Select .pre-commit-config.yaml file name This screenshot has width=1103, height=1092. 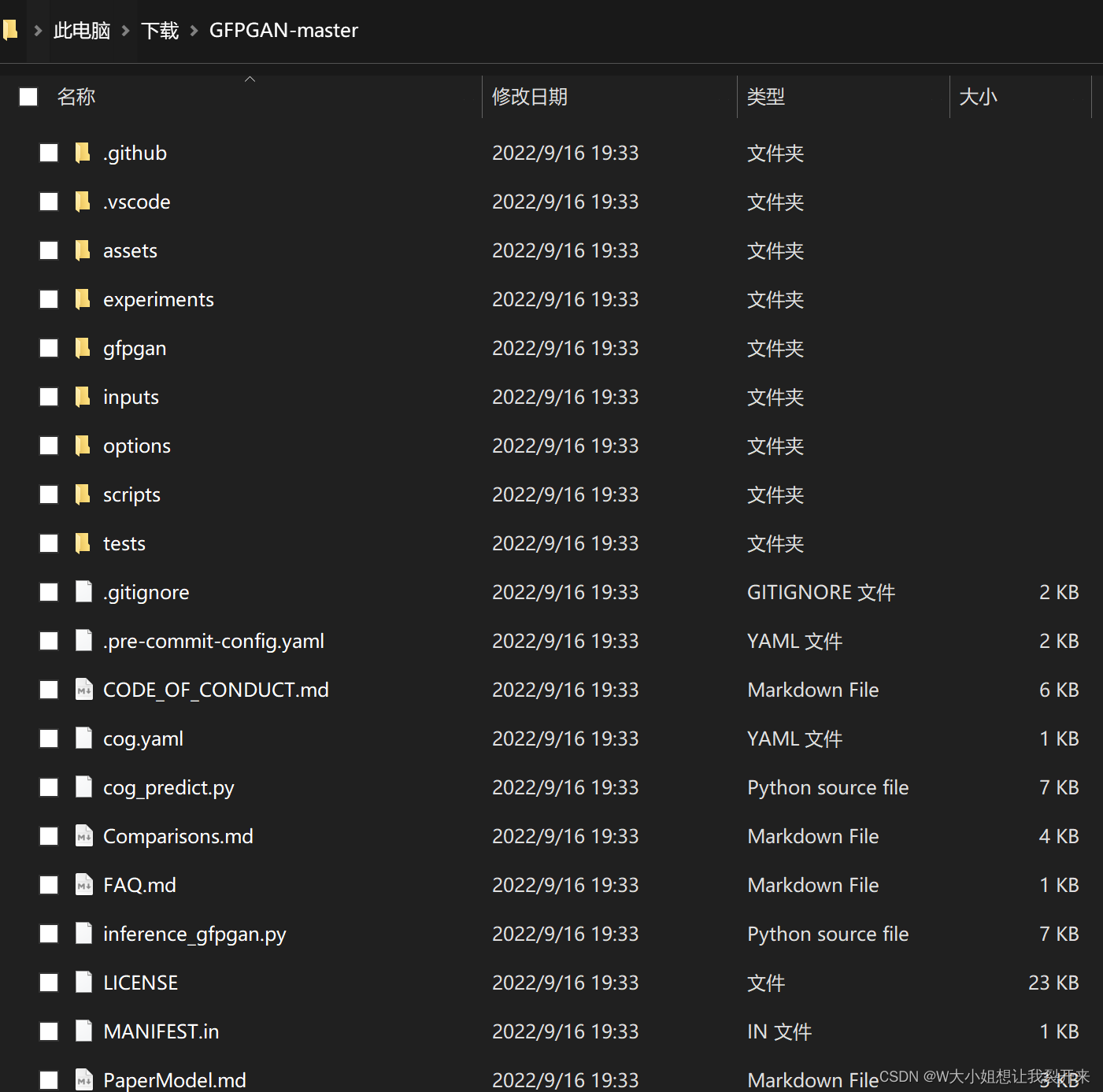pos(213,641)
